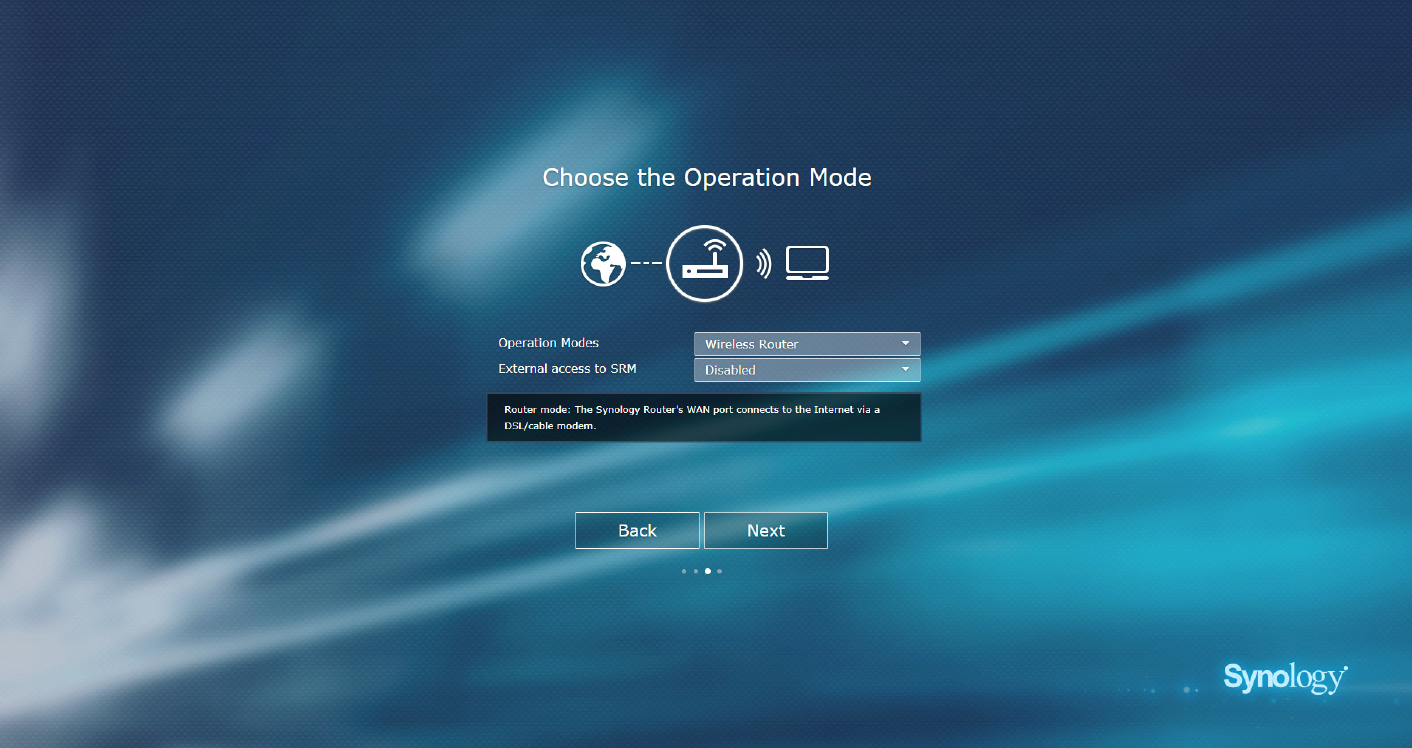The height and width of the screenshot is (748, 1412).
Task: Click the circled router icon
Action: click(704, 264)
